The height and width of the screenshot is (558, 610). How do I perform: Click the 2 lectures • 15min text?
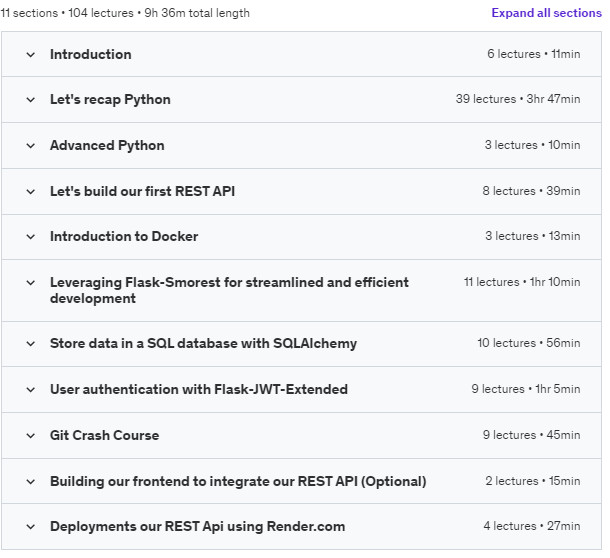(x=533, y=481)
